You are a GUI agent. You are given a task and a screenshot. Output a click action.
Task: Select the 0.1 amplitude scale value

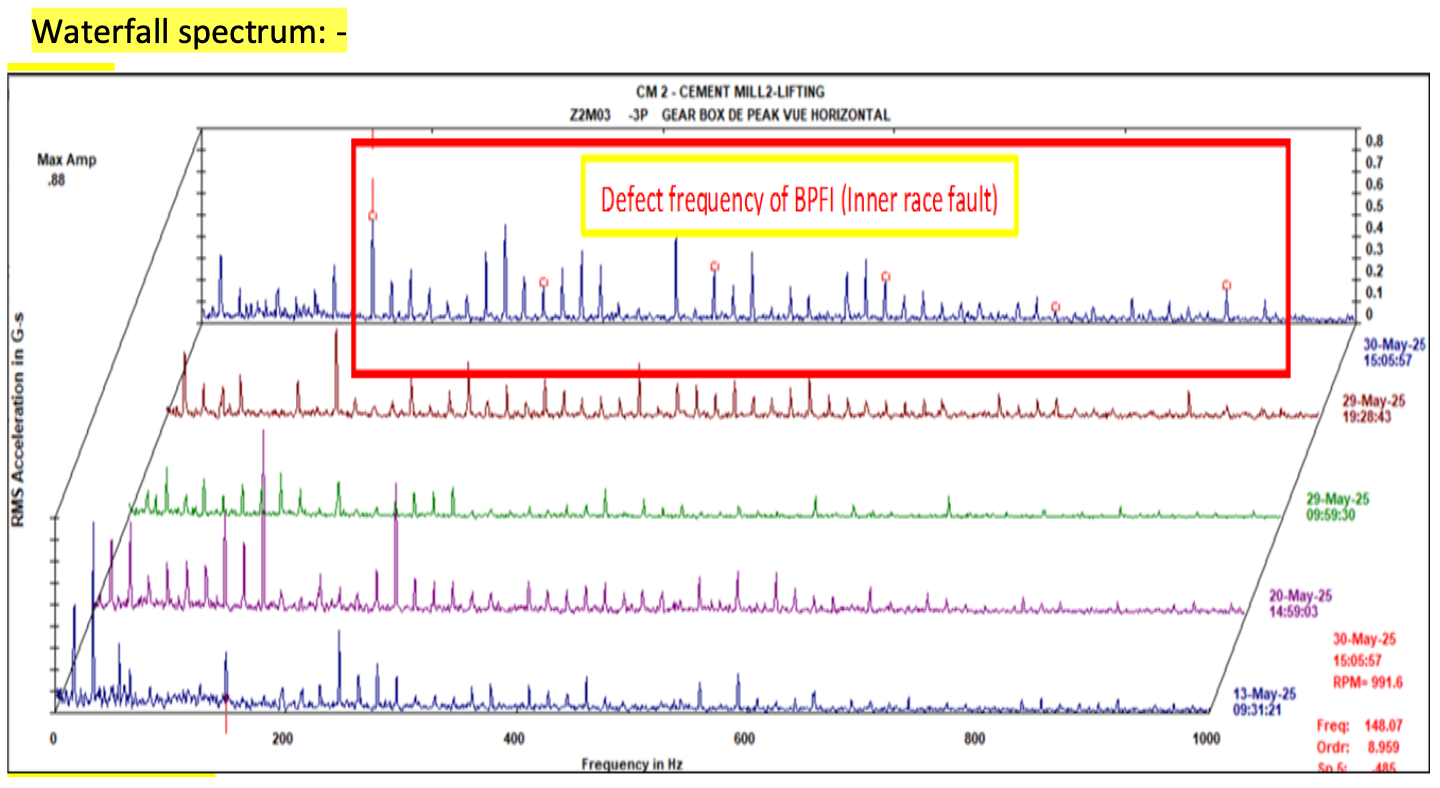pyautogui.click(x=1376, y=293)
